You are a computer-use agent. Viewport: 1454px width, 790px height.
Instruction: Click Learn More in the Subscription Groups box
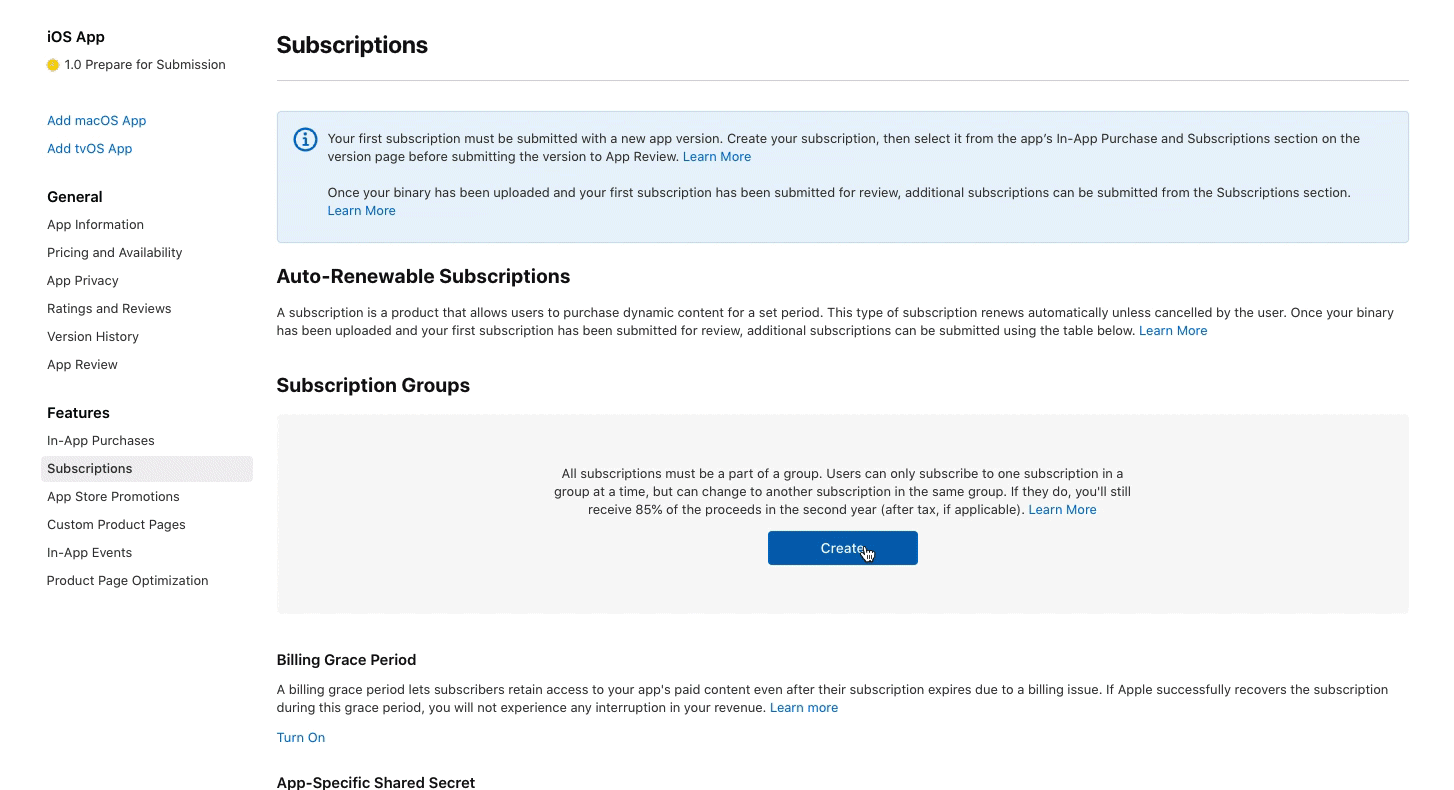tap(1062, 510)
